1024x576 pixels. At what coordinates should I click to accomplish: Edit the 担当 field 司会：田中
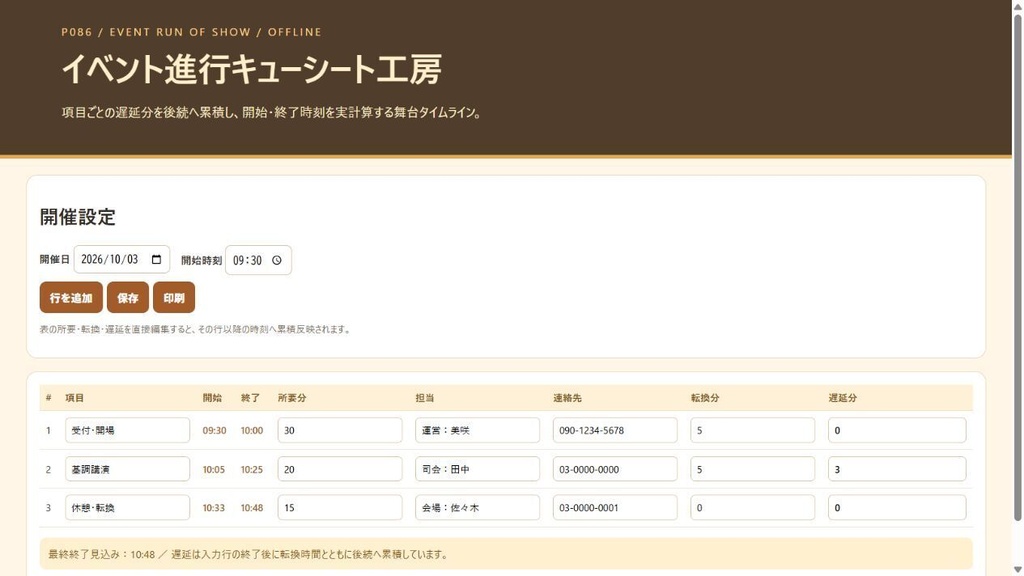tap(477, 469)
